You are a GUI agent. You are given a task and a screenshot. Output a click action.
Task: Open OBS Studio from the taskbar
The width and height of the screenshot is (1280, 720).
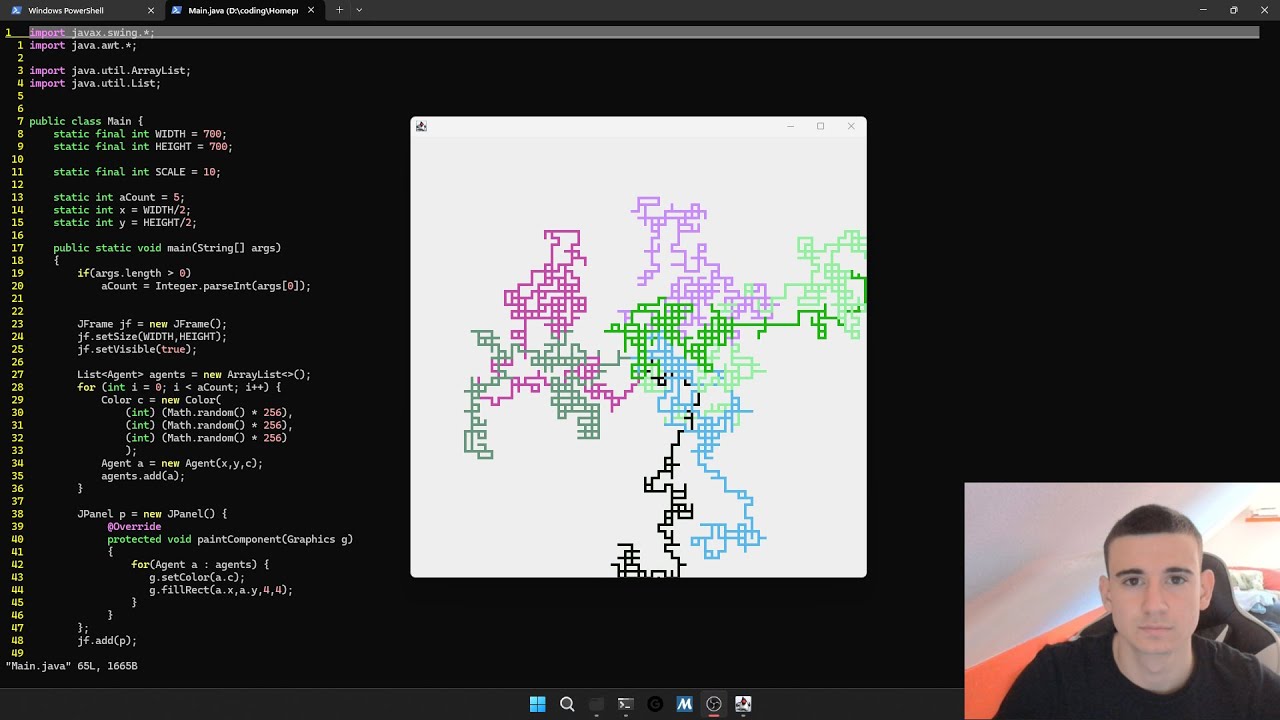coord(714,704)
